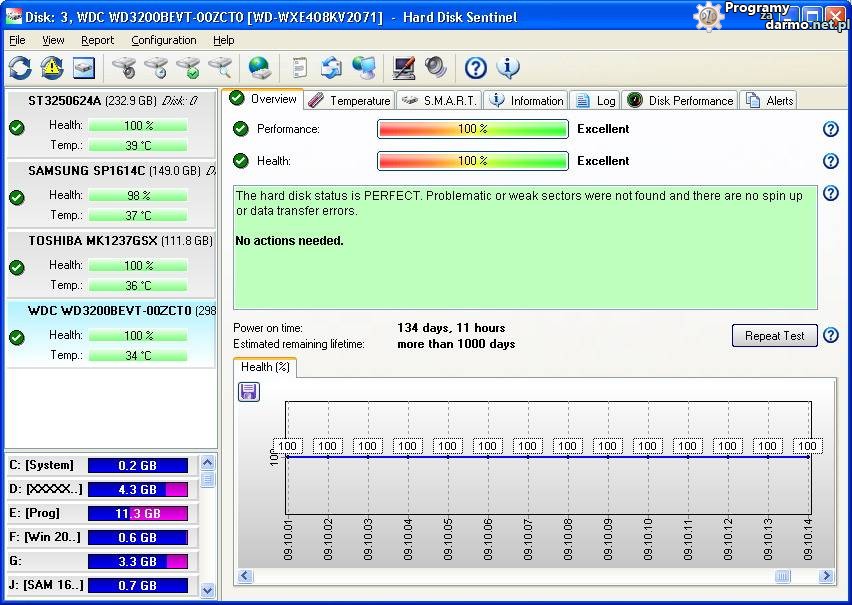The width and height of the screenshot is (852, 605).
Task: Click the help icon next to Performance
Action: click(x=830, y=129)
